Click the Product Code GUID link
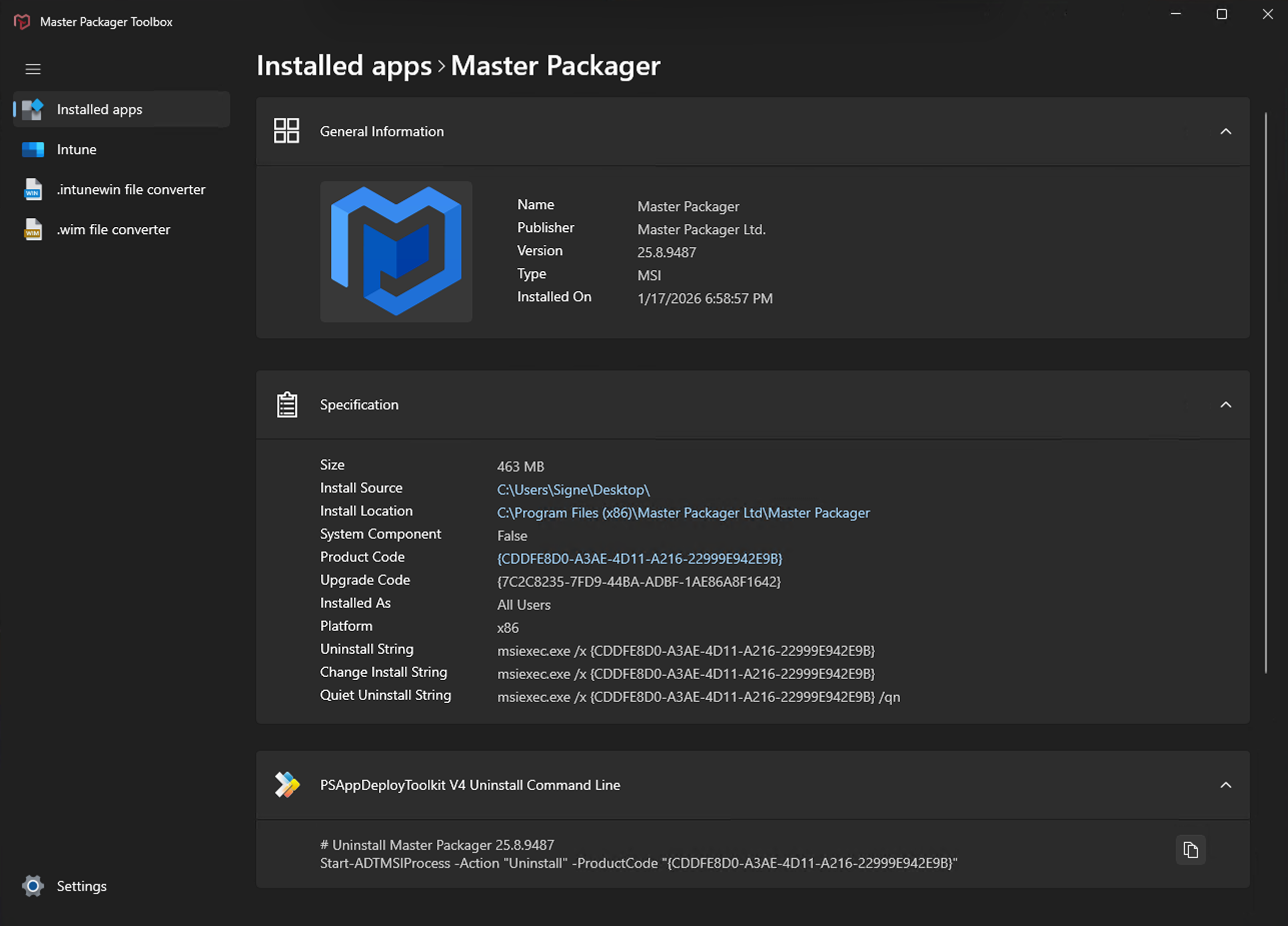This screenshot has height=926, width=1288. click(x=639, y=559)
